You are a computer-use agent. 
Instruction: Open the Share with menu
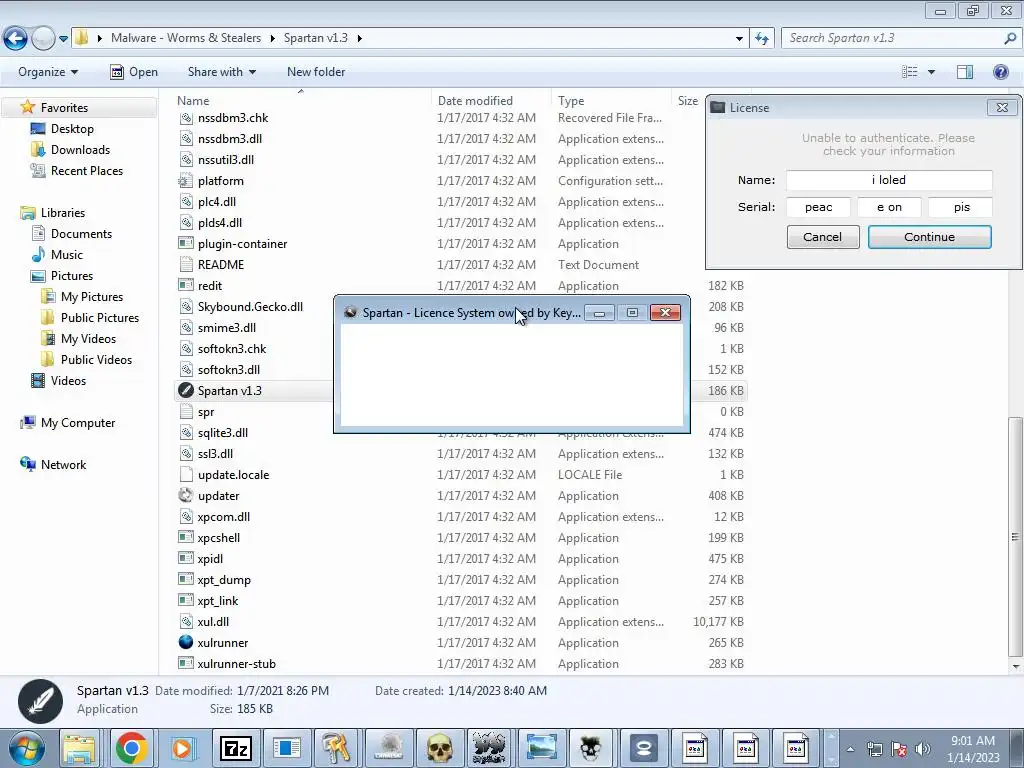click(221, 72)
